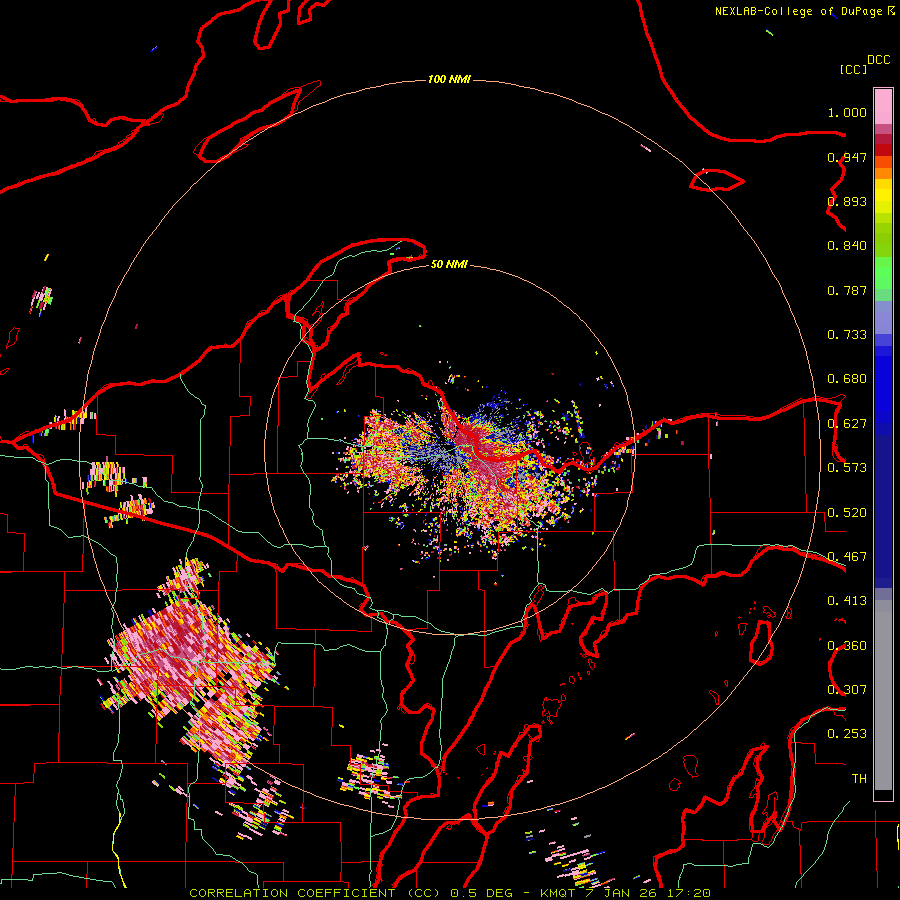Click the [CC] legend unit label

[x=853, y=69]
